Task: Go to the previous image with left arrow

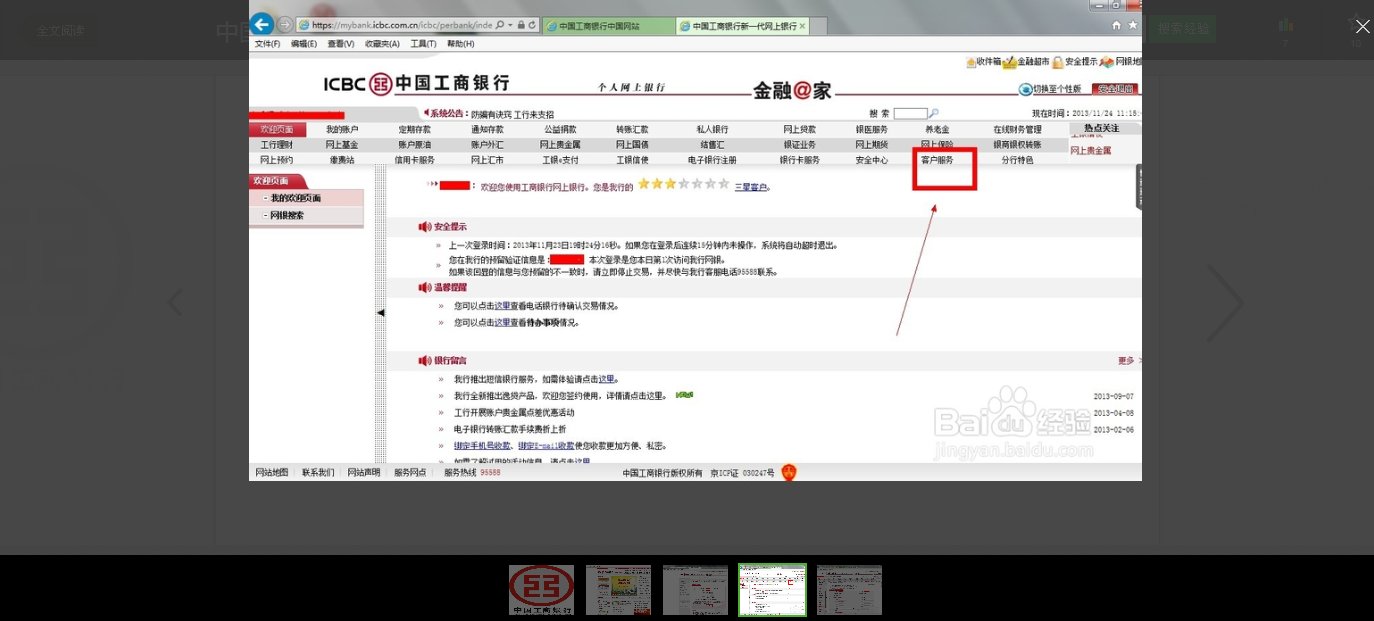Action: pyautogui.click(x=175, y=302)
